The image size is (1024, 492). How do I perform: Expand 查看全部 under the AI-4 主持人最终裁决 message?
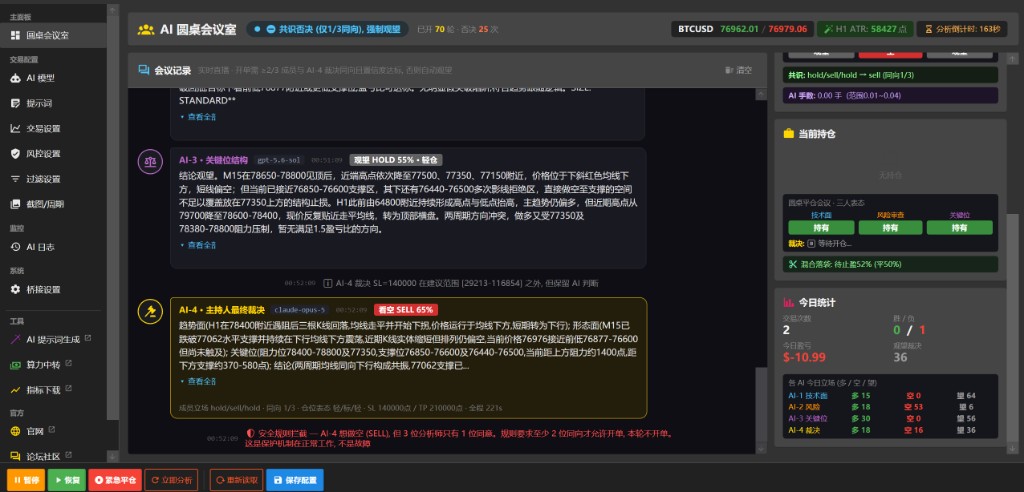pyautogui.click(x=198, y=381)
